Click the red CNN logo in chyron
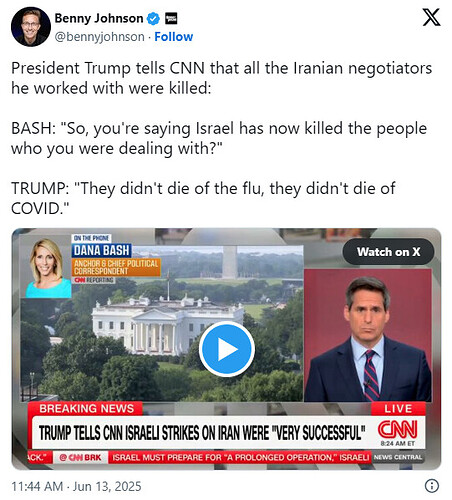Image resolution: width=452 pixels, height=500 pixels. tap(397, 429)
